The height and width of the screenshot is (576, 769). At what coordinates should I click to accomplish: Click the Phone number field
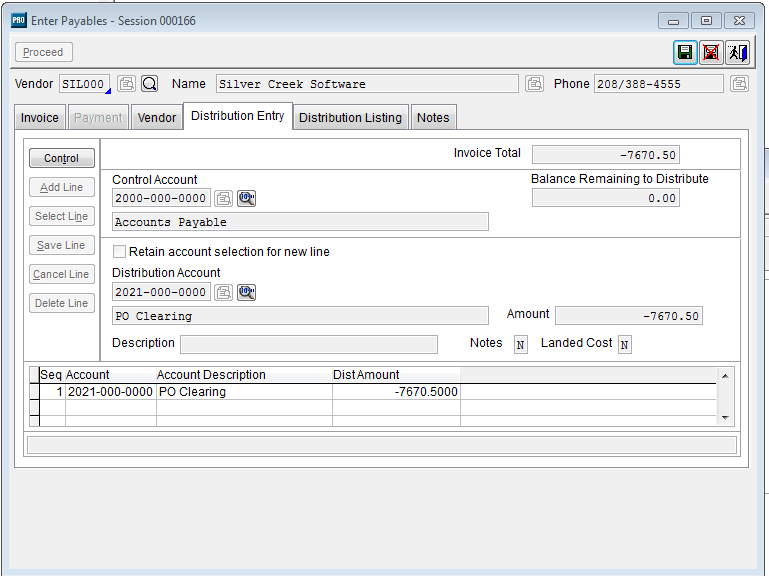coord(659,84)
